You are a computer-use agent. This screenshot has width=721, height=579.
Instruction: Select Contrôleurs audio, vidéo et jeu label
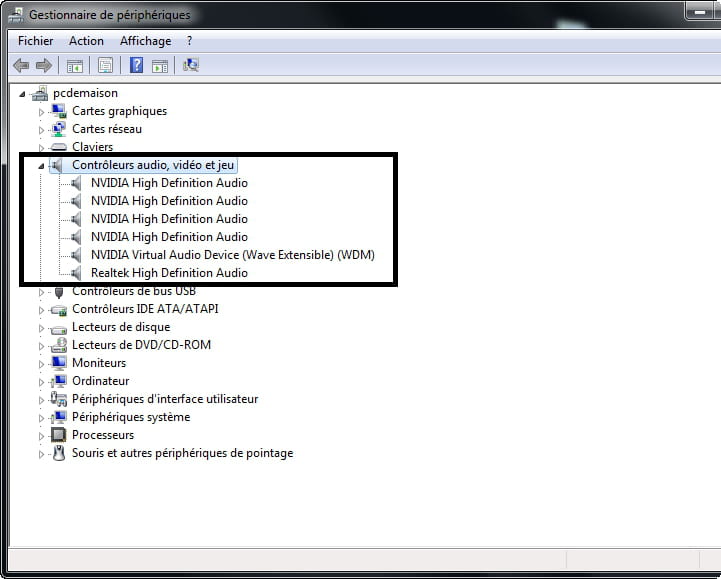pyautogui.click(x=153, y=165)
